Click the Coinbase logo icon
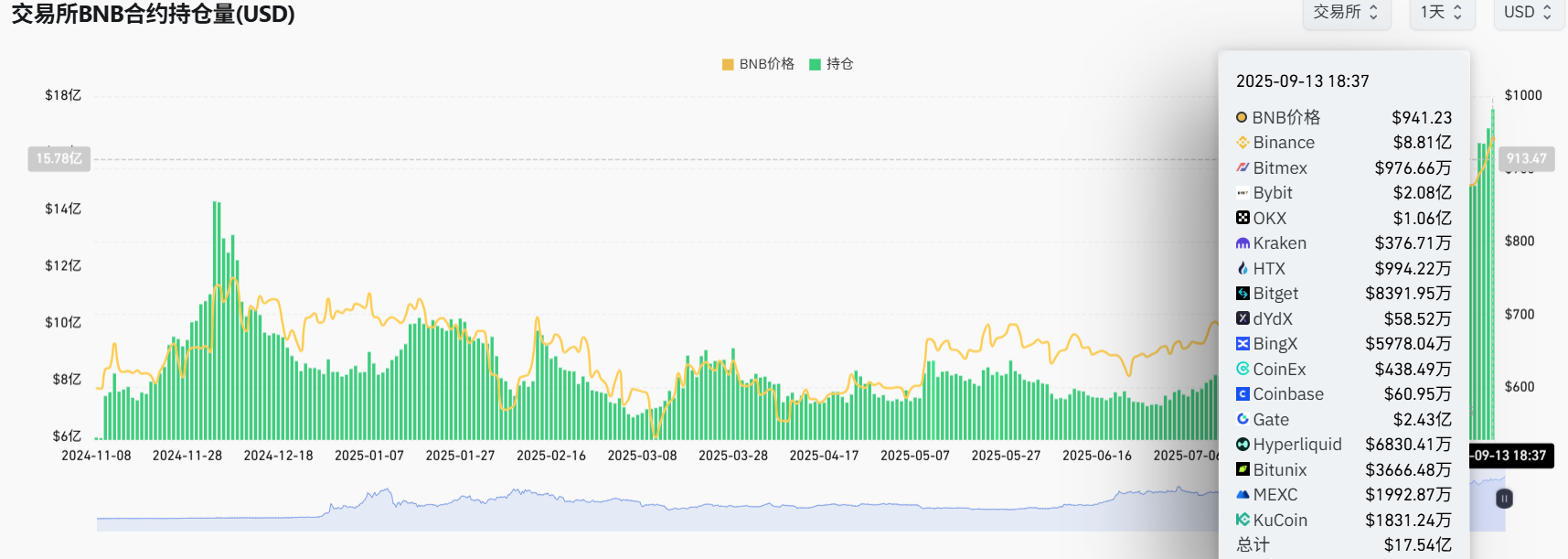Image resolution: width=1568 pixels, height=559 pixels. pyautogui.click(x=1243, y=394)
